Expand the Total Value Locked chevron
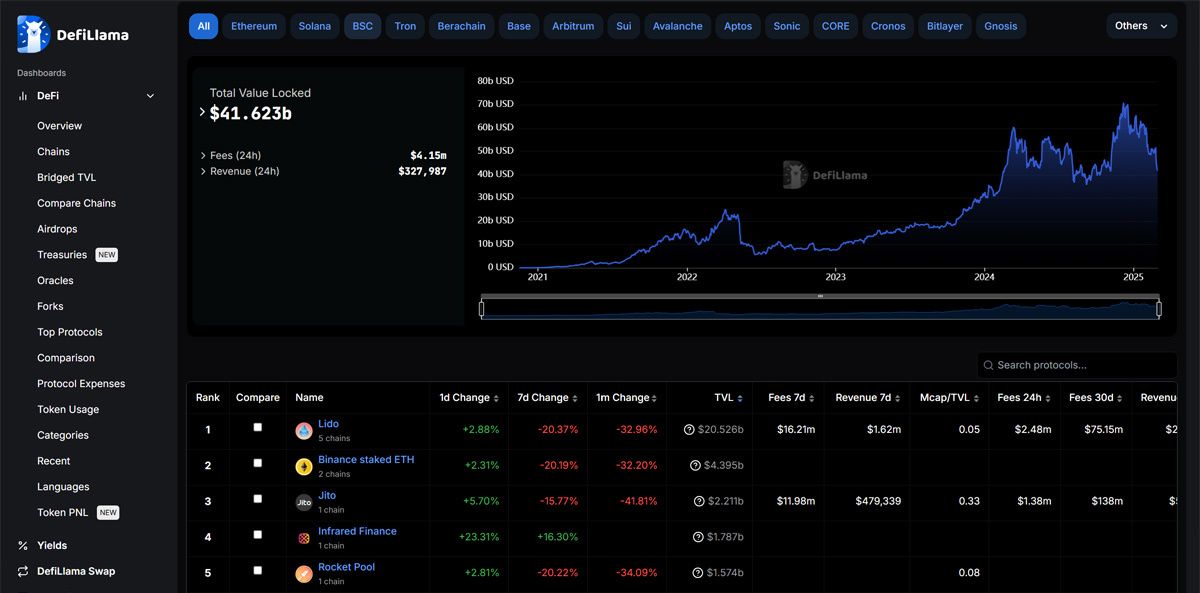 [x=202, y=112]
